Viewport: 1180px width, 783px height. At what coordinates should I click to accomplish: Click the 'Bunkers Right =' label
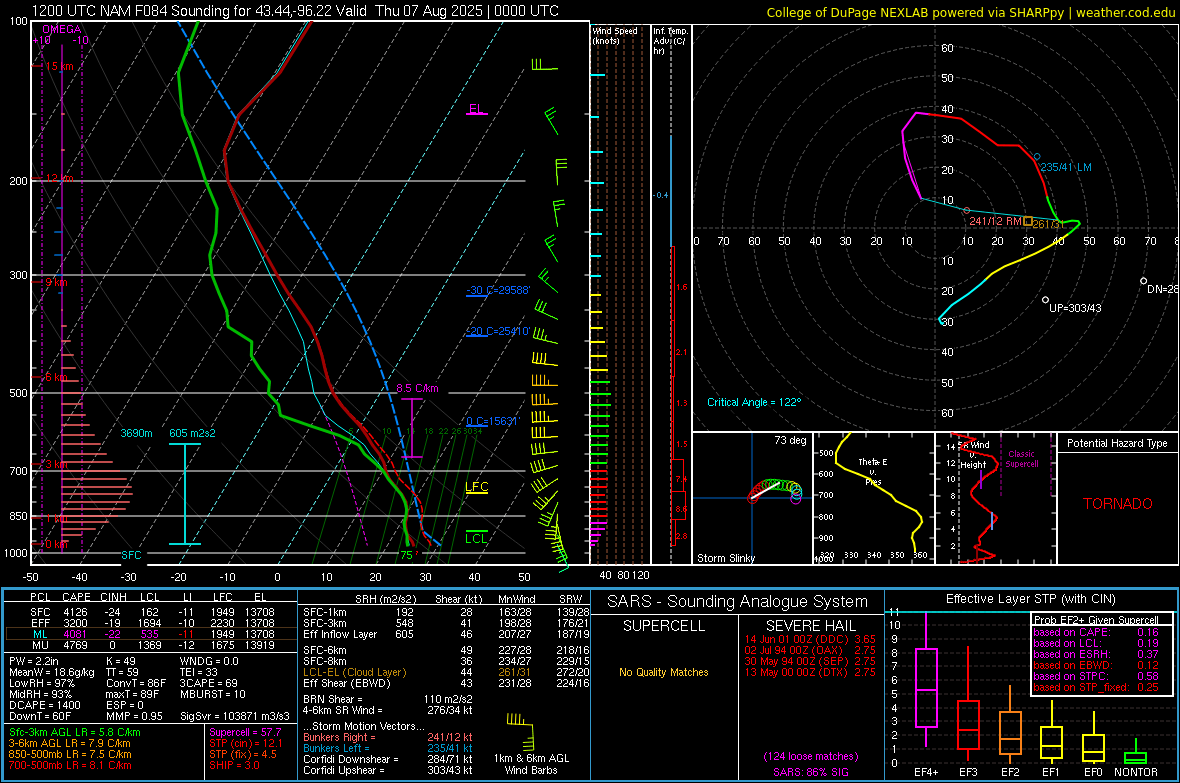click(339, 737)
